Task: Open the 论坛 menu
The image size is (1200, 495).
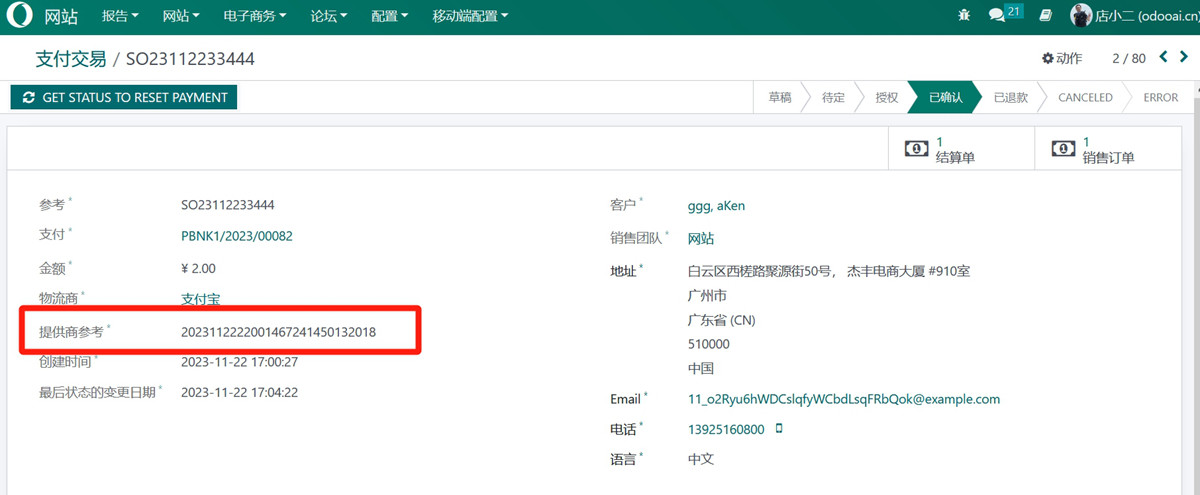Action: (x=329, y=17)
